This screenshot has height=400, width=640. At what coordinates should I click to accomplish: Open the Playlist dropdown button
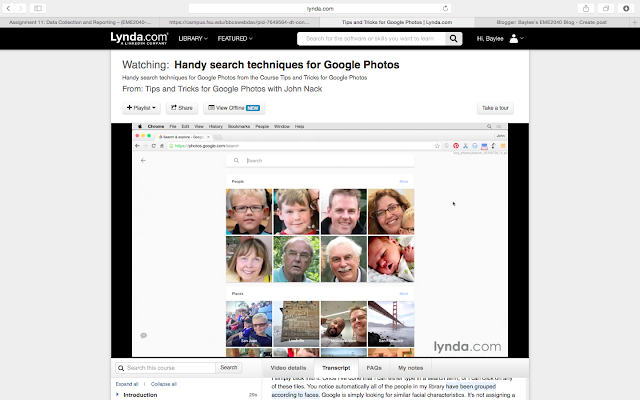coord(141,108)
